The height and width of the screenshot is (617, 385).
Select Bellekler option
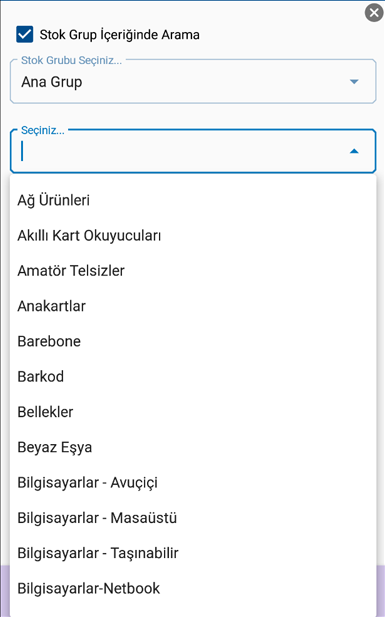193,412
